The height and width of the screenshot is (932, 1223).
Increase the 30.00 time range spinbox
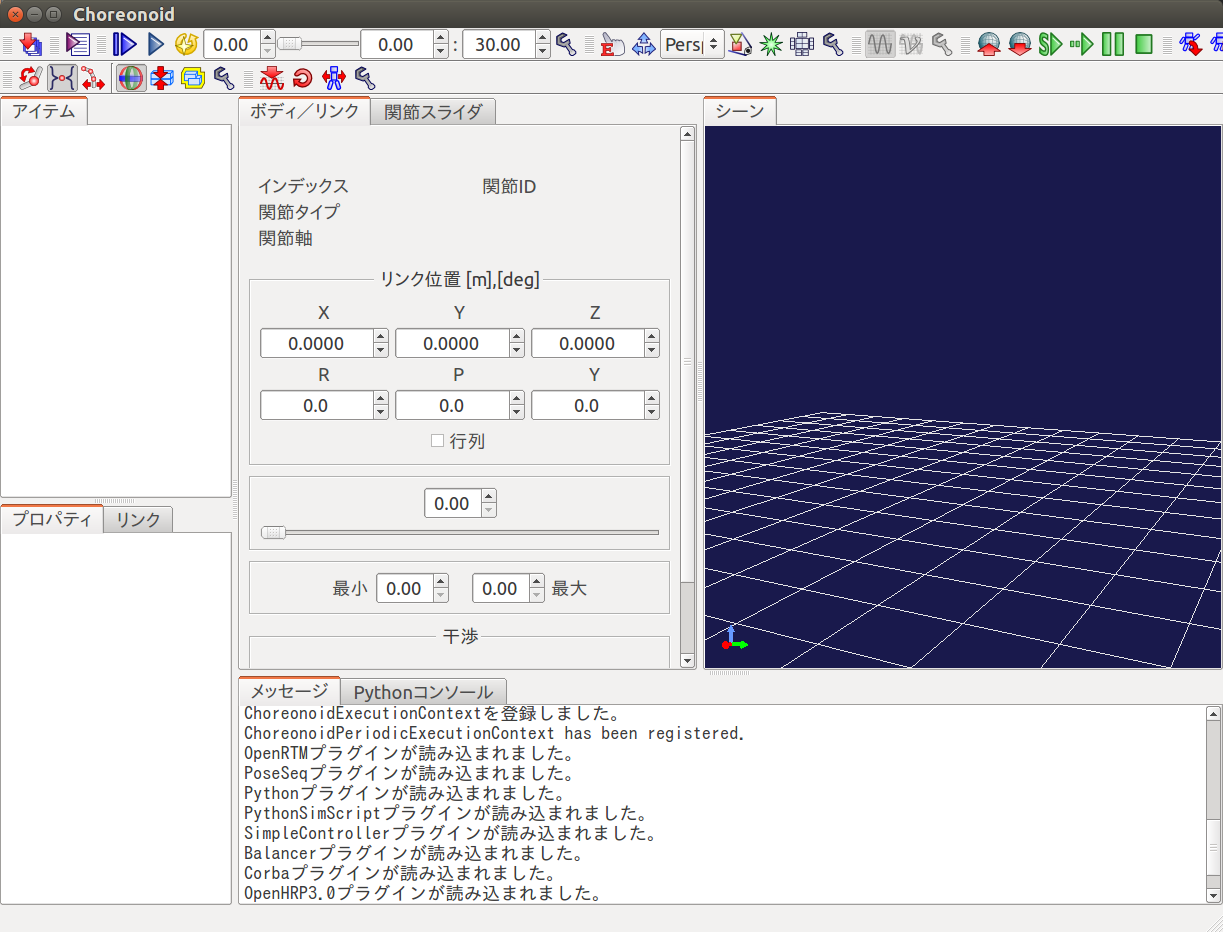(x=542, y=37)
